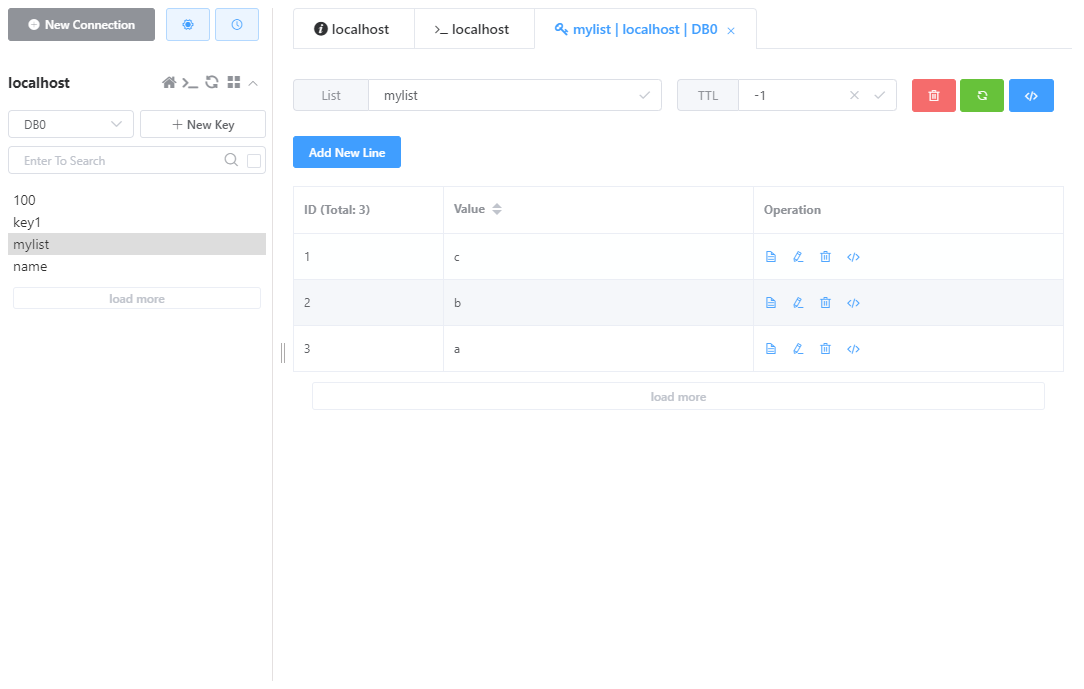This screenshot has width=1084, height=689.
Task: Click the New Key button
Action: point(203,124)
